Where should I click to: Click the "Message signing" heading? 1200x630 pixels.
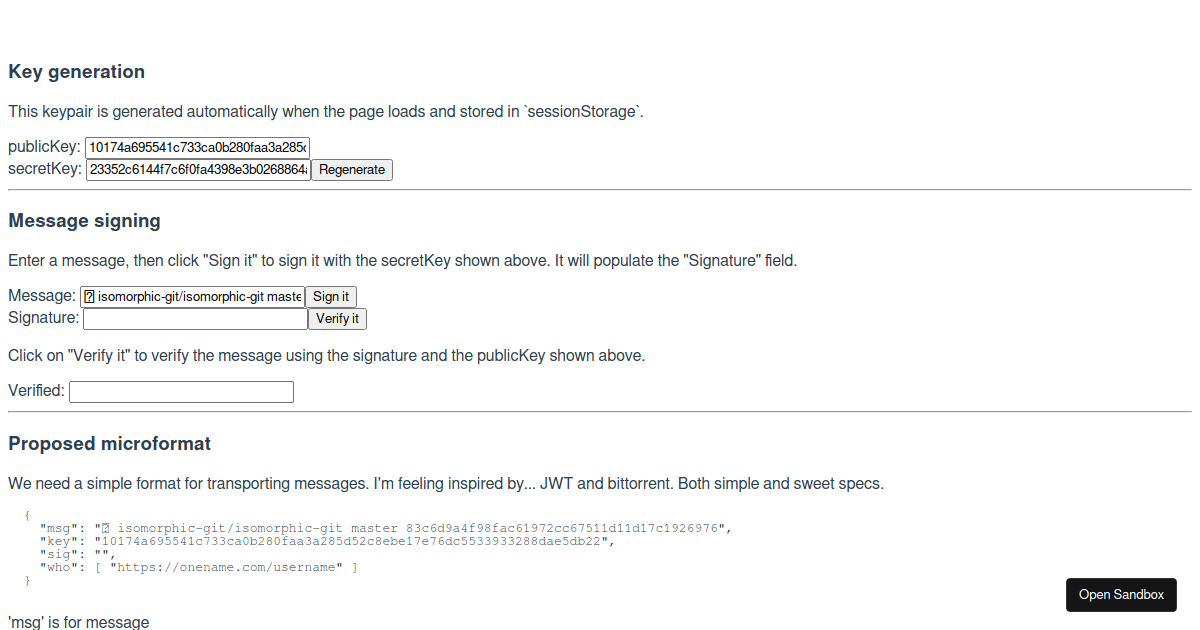tap(84, 220)
